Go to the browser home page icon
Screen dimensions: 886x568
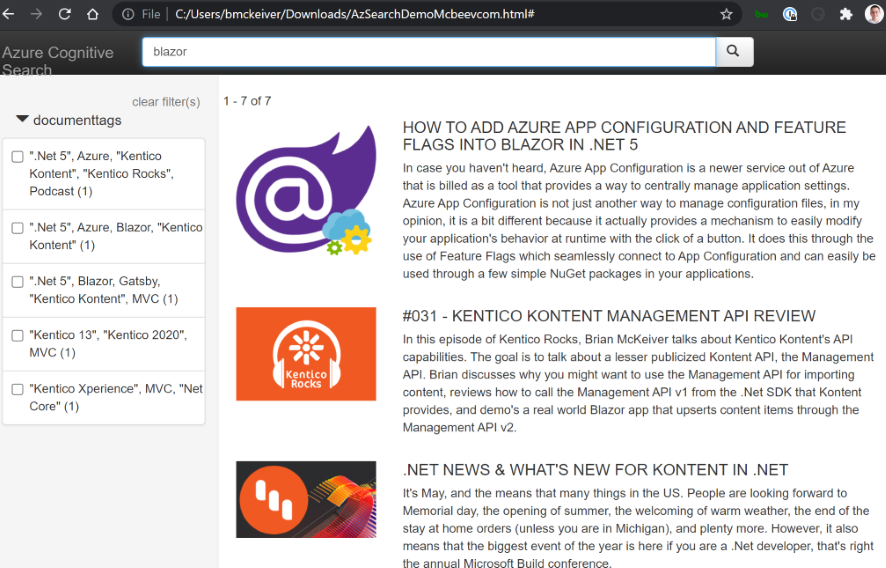92,14
